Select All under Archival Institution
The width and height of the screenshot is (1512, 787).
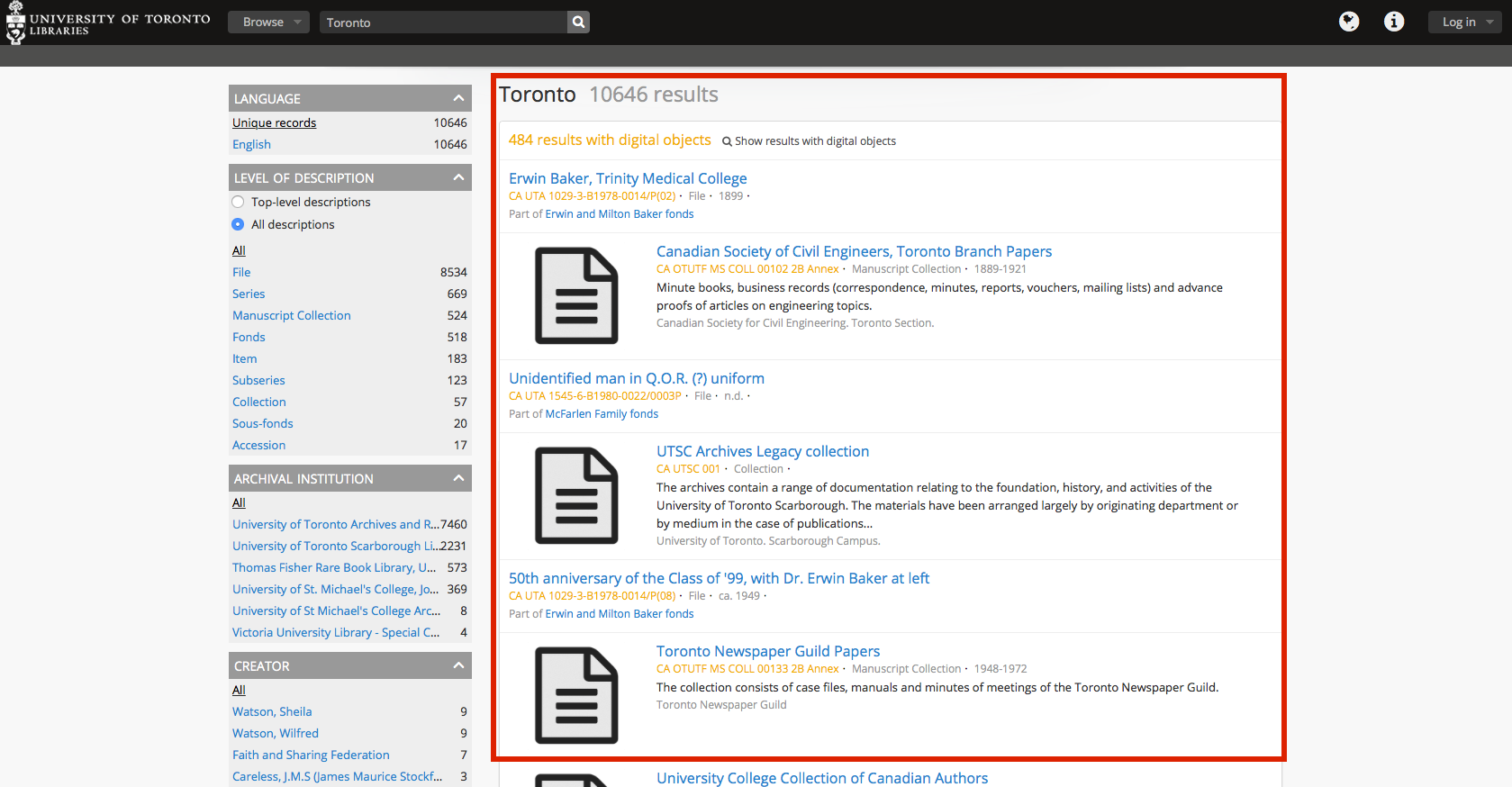pos(239,502)
